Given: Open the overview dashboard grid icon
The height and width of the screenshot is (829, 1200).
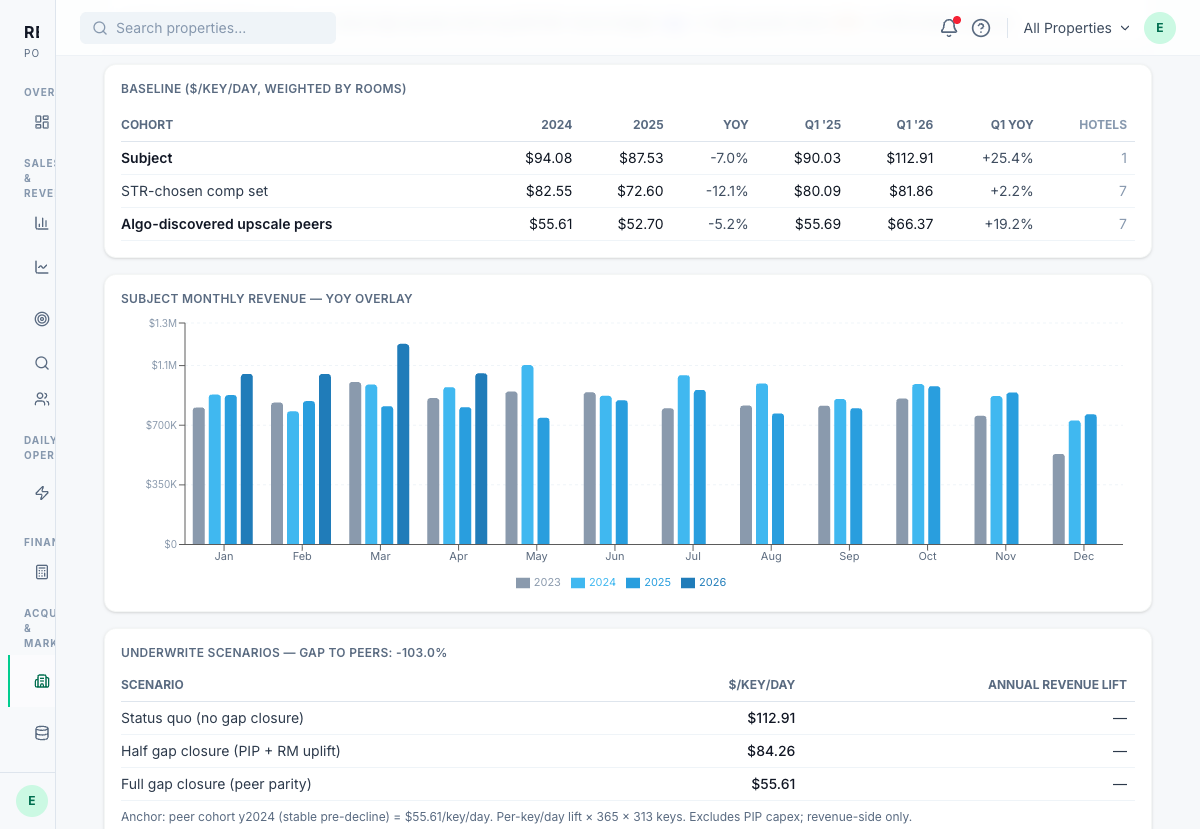Looking at the screenshot, I should [x=42, y=122].
